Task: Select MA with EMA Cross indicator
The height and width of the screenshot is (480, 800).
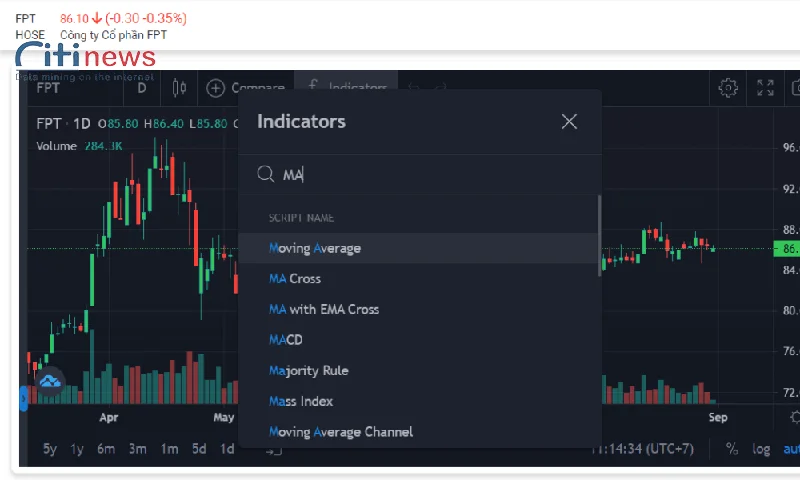Action: [x=418, y=310]
